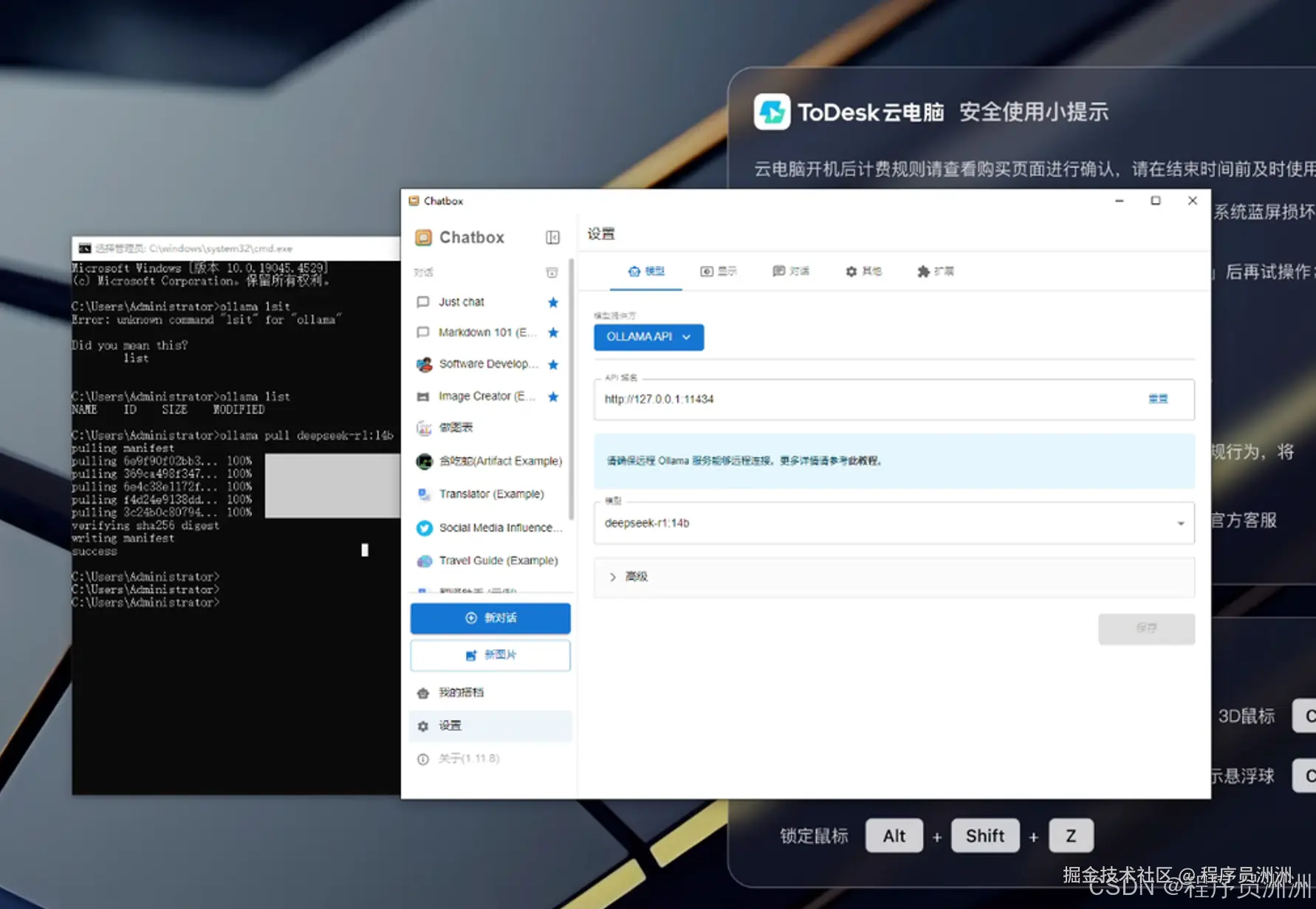Click the Chatbox logo in the sidebar
The image size is (1316, 909).
[x=423, y=237]
